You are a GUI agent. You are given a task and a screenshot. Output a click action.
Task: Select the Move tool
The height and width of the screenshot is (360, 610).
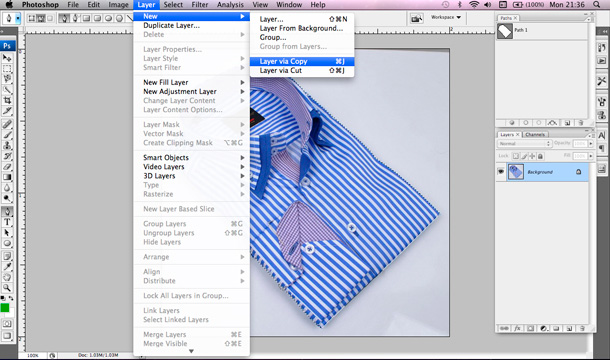7,58
